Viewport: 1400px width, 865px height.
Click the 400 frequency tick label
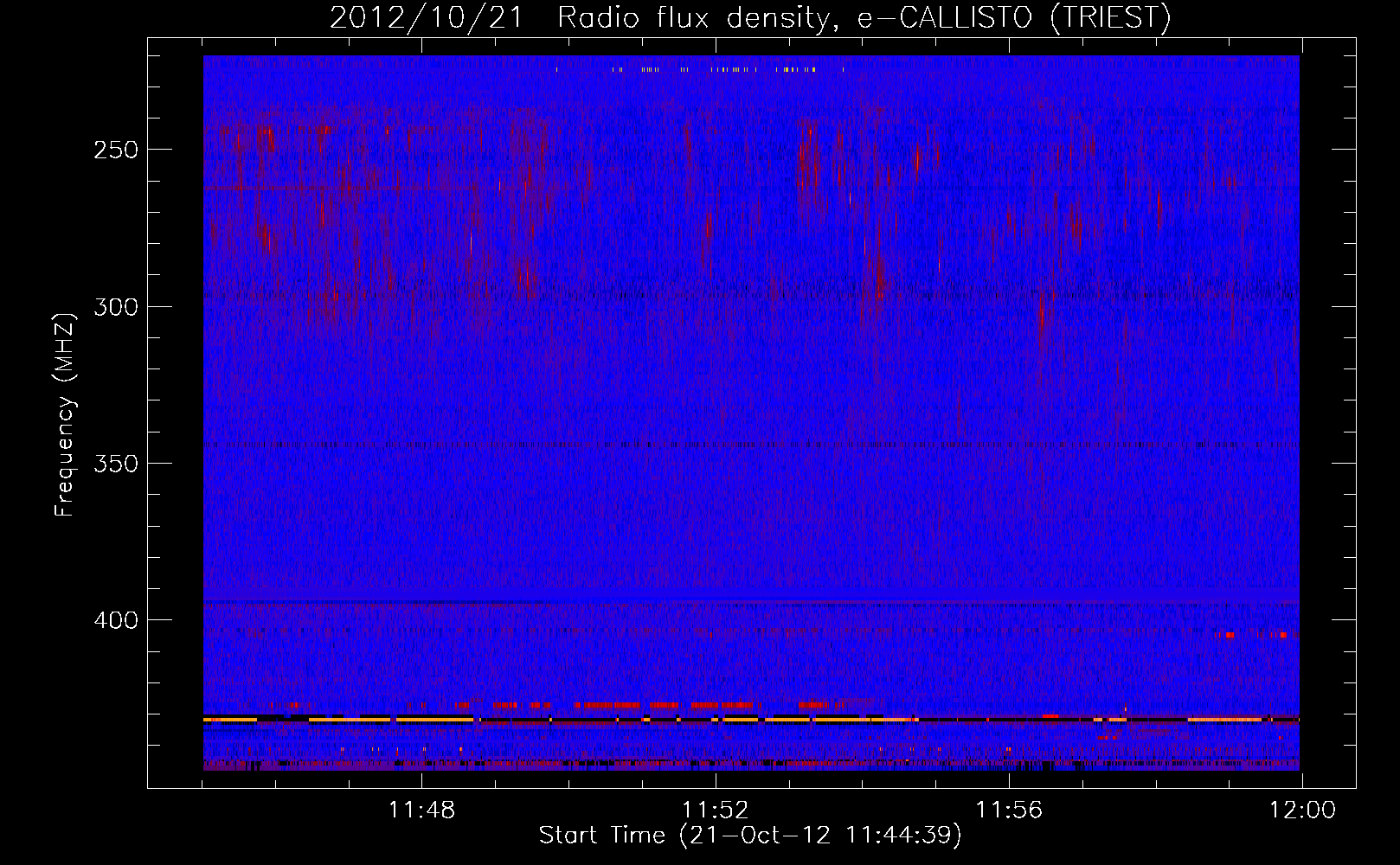pyautogui.click(x=116, y=620)
